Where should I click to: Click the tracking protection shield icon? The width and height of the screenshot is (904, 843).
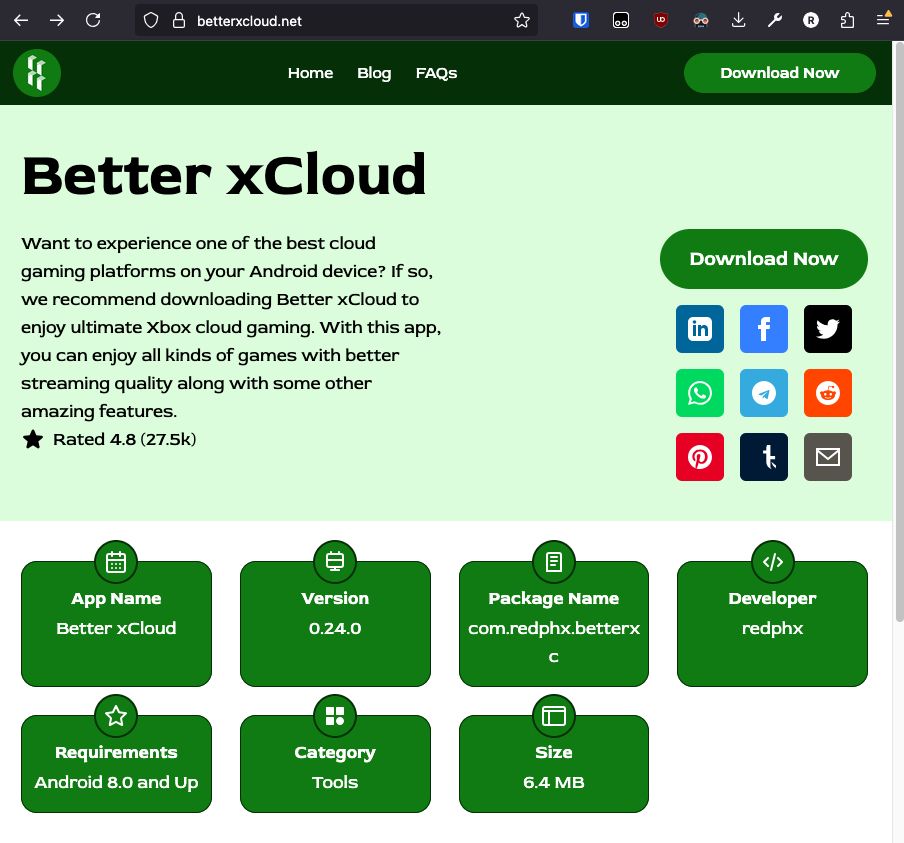151,21
